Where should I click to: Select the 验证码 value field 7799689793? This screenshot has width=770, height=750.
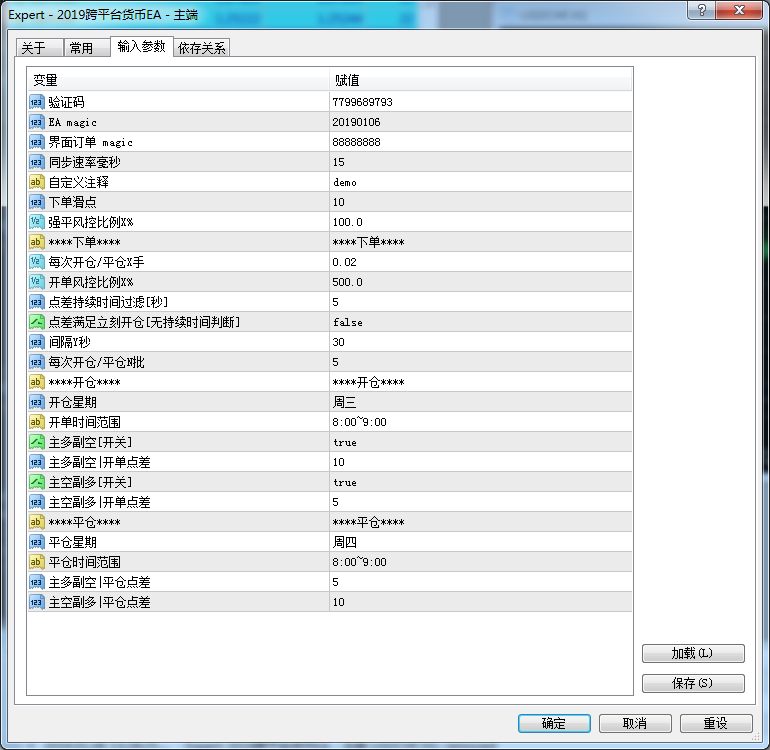coord(480,102)
